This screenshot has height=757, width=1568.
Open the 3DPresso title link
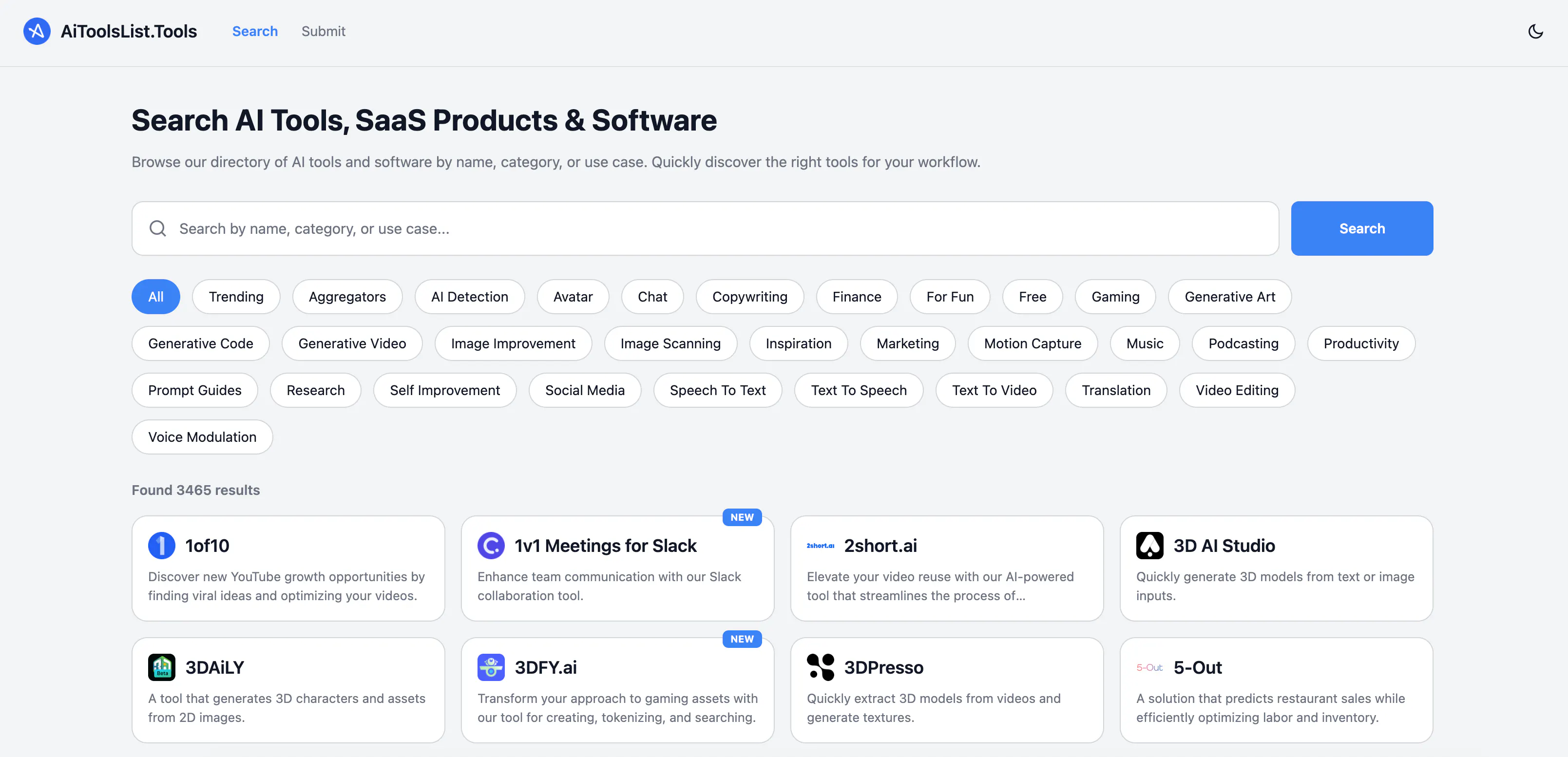point(883,667)
